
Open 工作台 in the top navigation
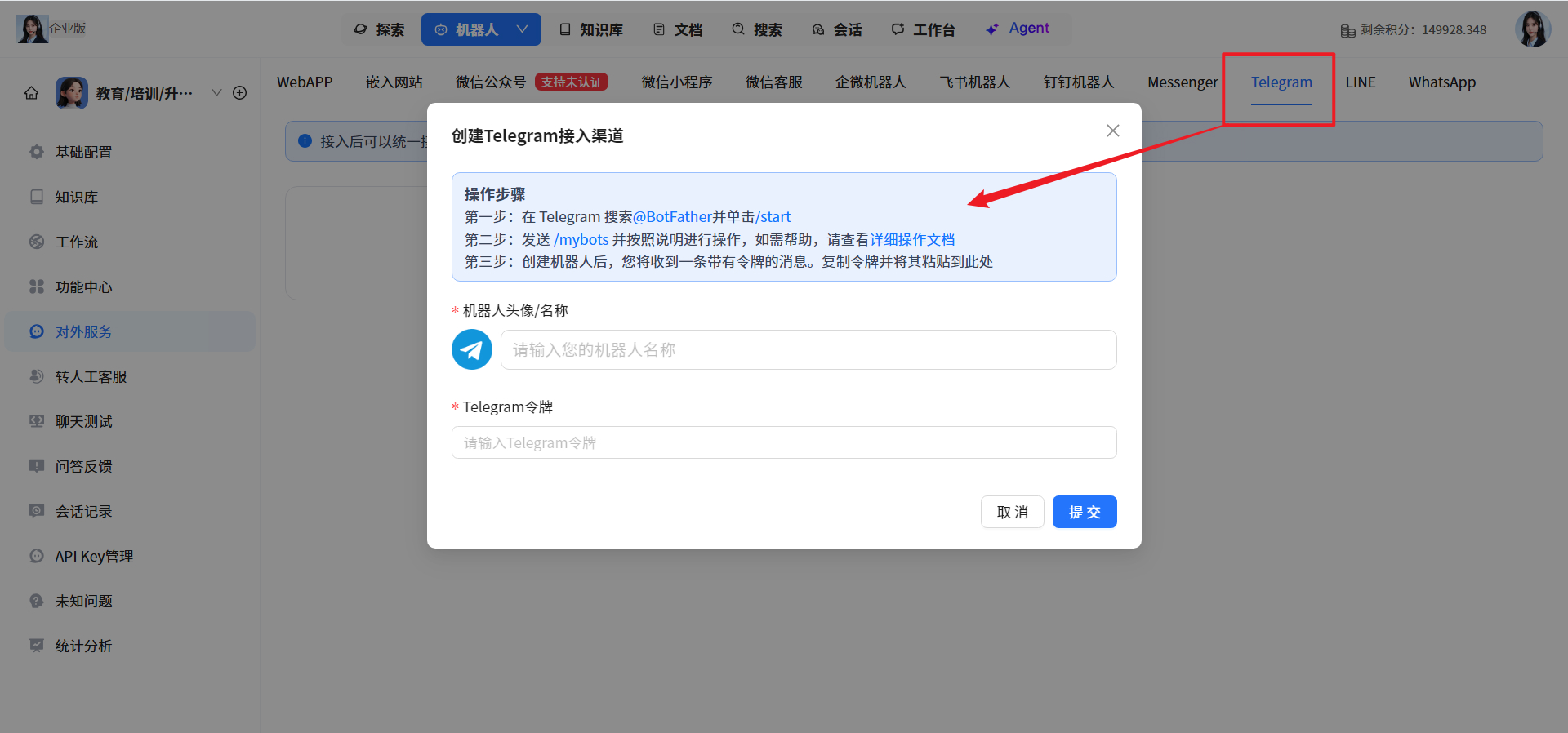pyautogui.click(x=923, y=29)
